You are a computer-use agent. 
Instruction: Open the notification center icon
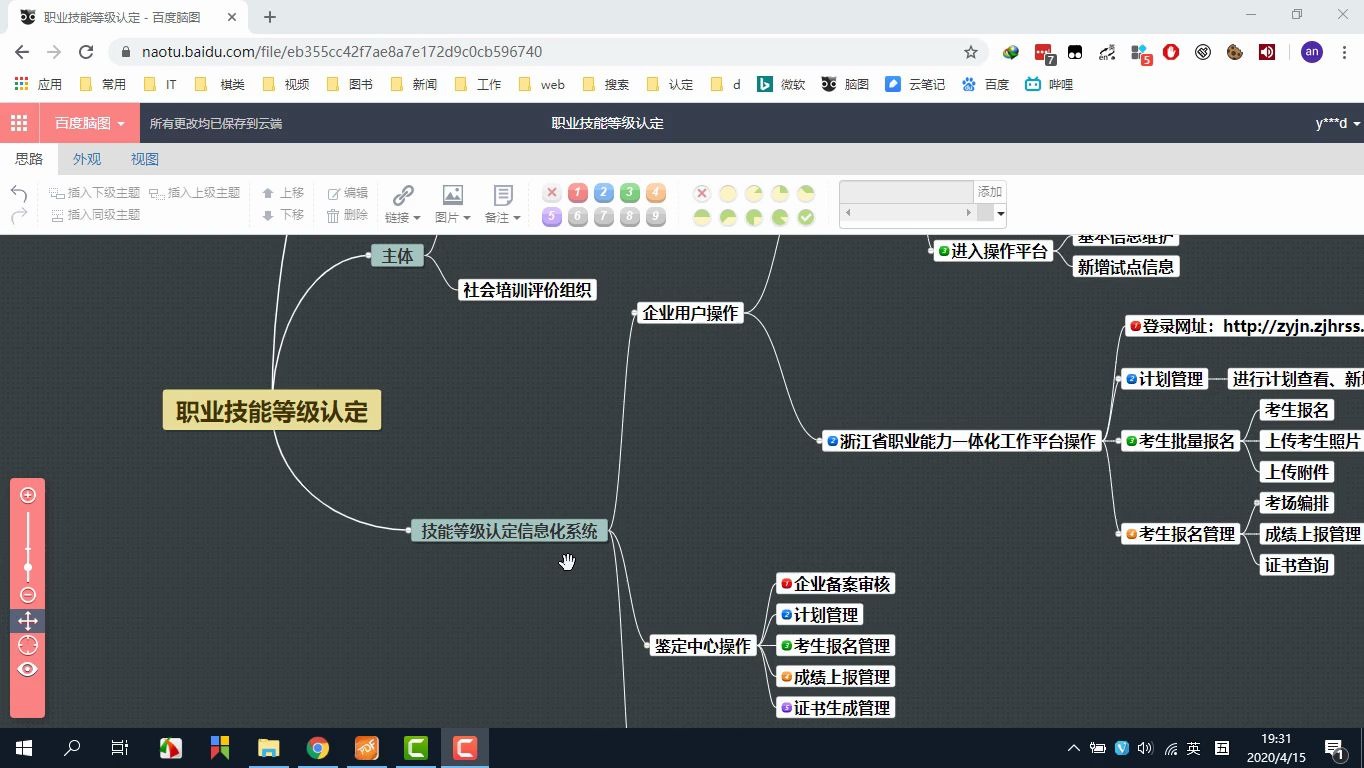coord(1334,748)
